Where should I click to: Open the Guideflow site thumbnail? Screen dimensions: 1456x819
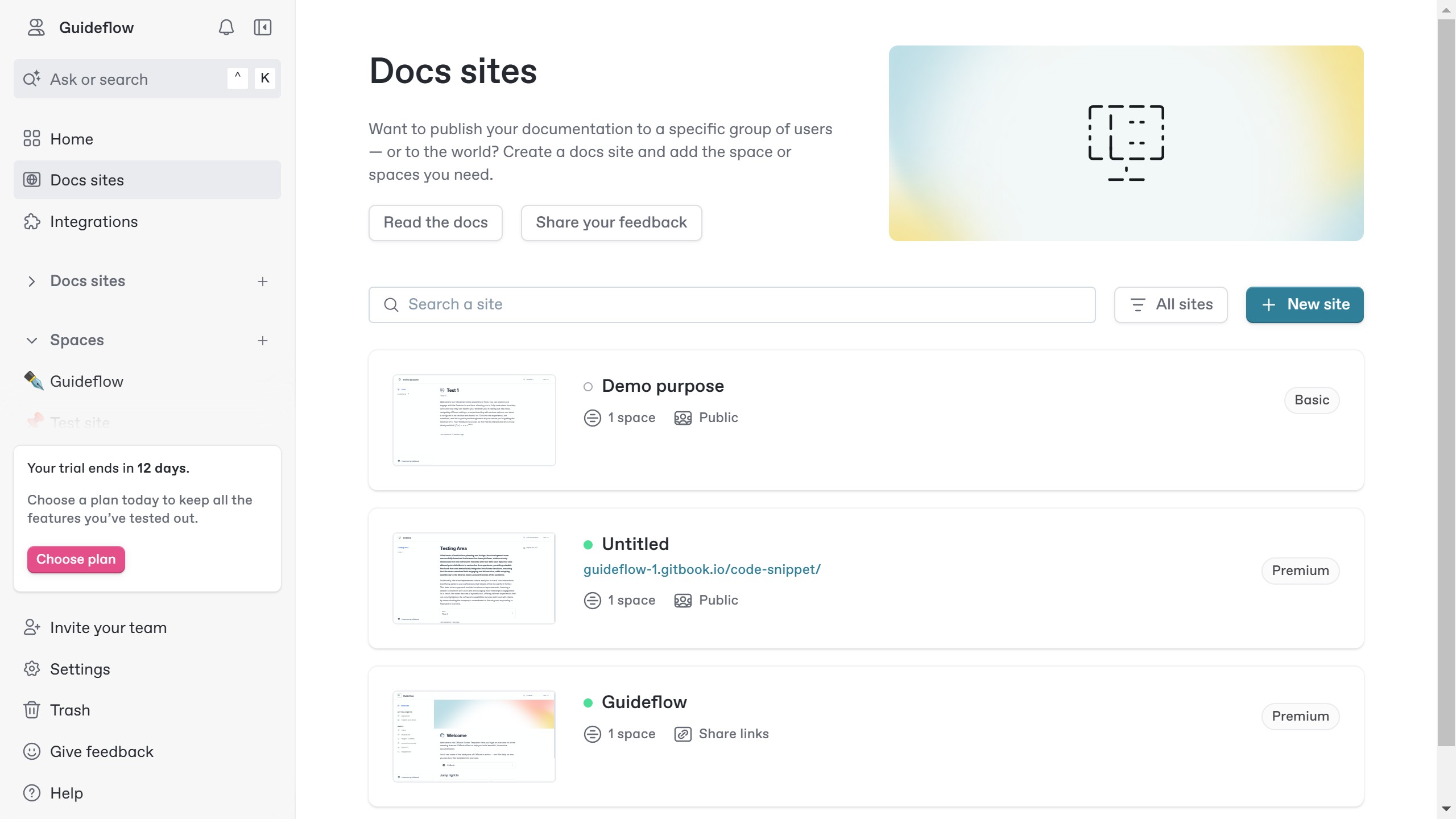pyautogui.click(x=474, y=736)
